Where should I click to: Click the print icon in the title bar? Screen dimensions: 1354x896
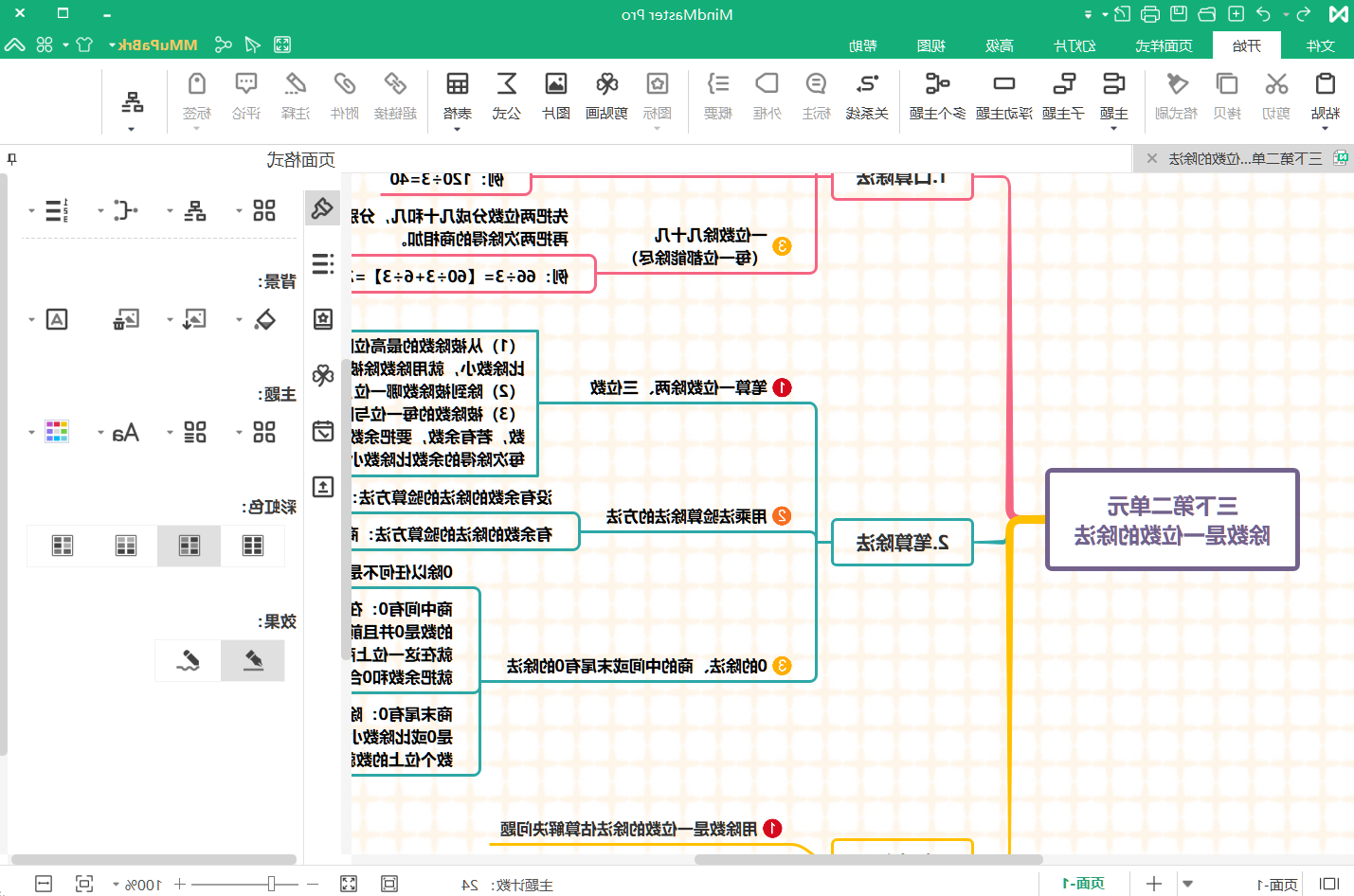(x=1150, y=14)
